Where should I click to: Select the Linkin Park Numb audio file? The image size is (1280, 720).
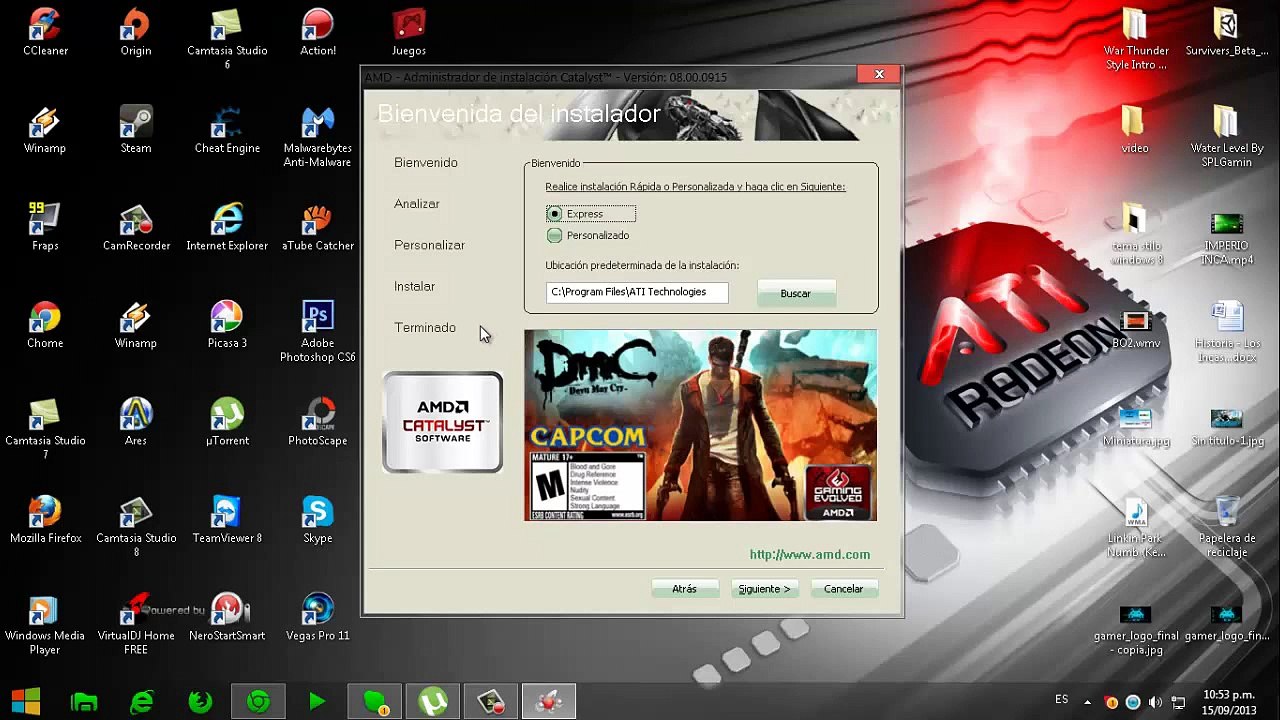tap(1136, 527)
